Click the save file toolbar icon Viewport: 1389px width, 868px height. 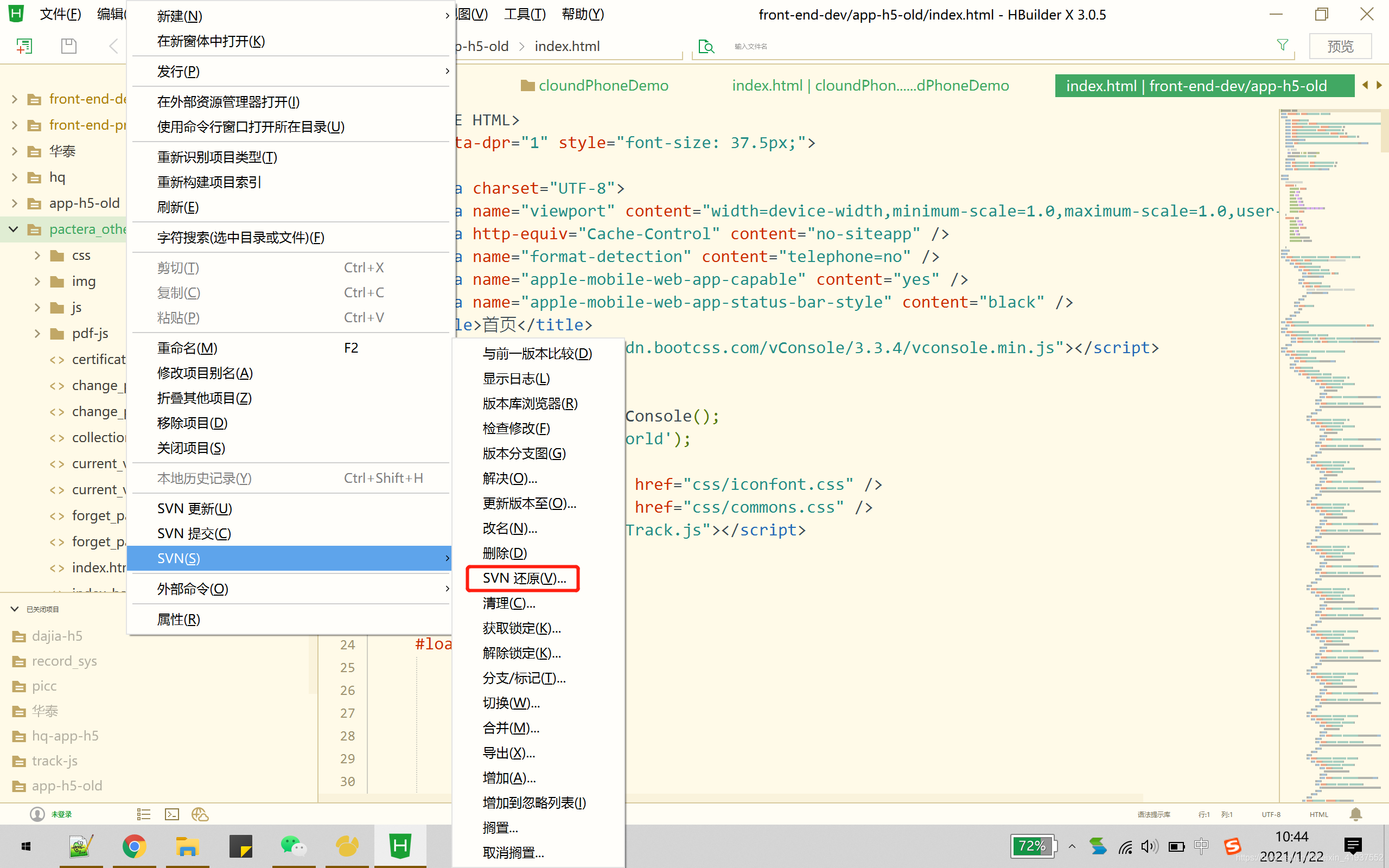(69, 46)
